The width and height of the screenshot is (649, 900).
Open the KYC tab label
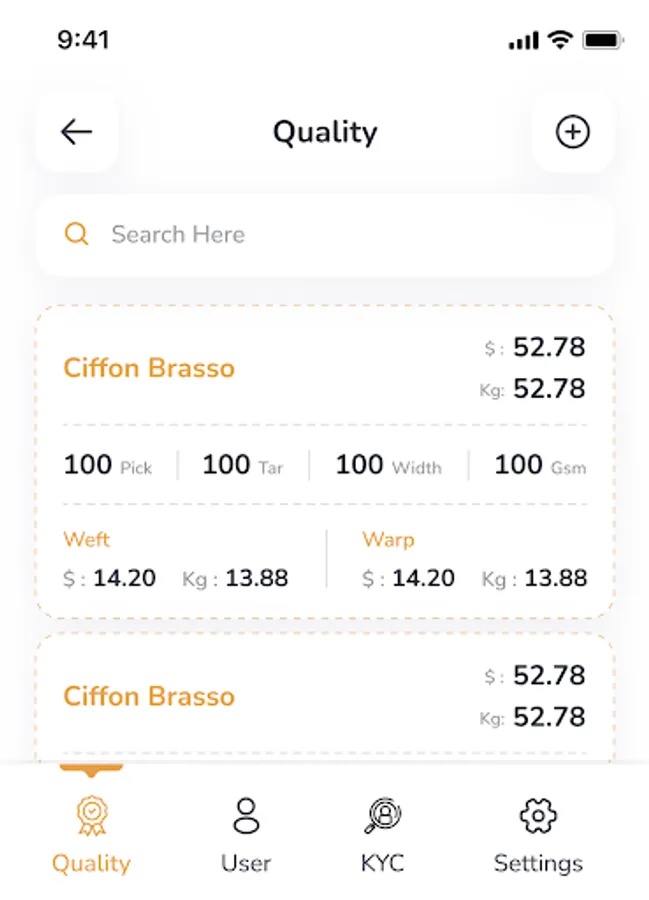(x=382, y=863)
